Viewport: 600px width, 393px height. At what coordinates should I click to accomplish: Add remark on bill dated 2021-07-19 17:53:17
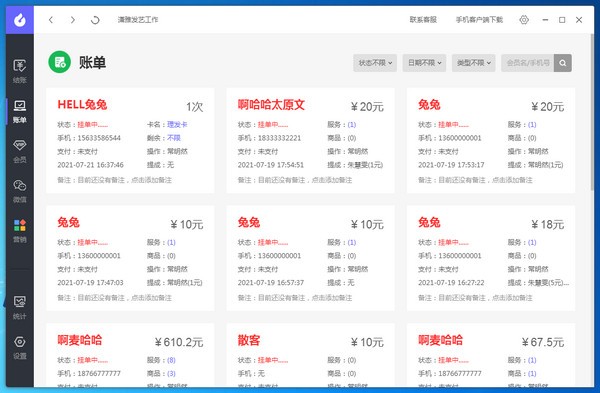click(x=475, y=180)
